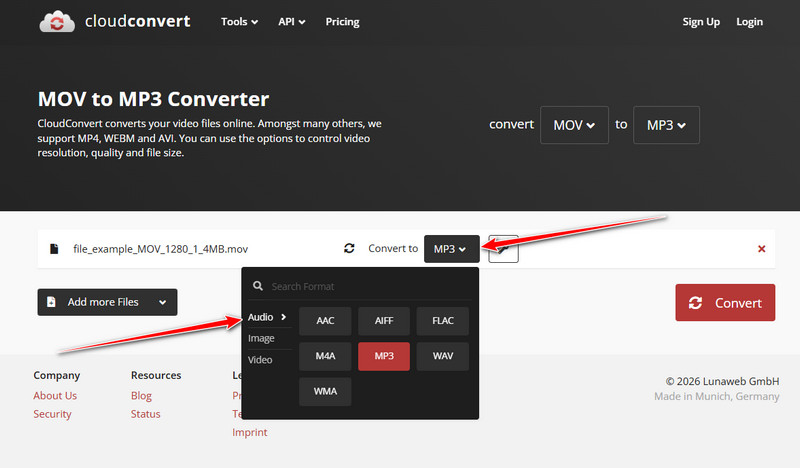Start conversion with the red Convert button
The image size is (800, 468).
[725, 303]
